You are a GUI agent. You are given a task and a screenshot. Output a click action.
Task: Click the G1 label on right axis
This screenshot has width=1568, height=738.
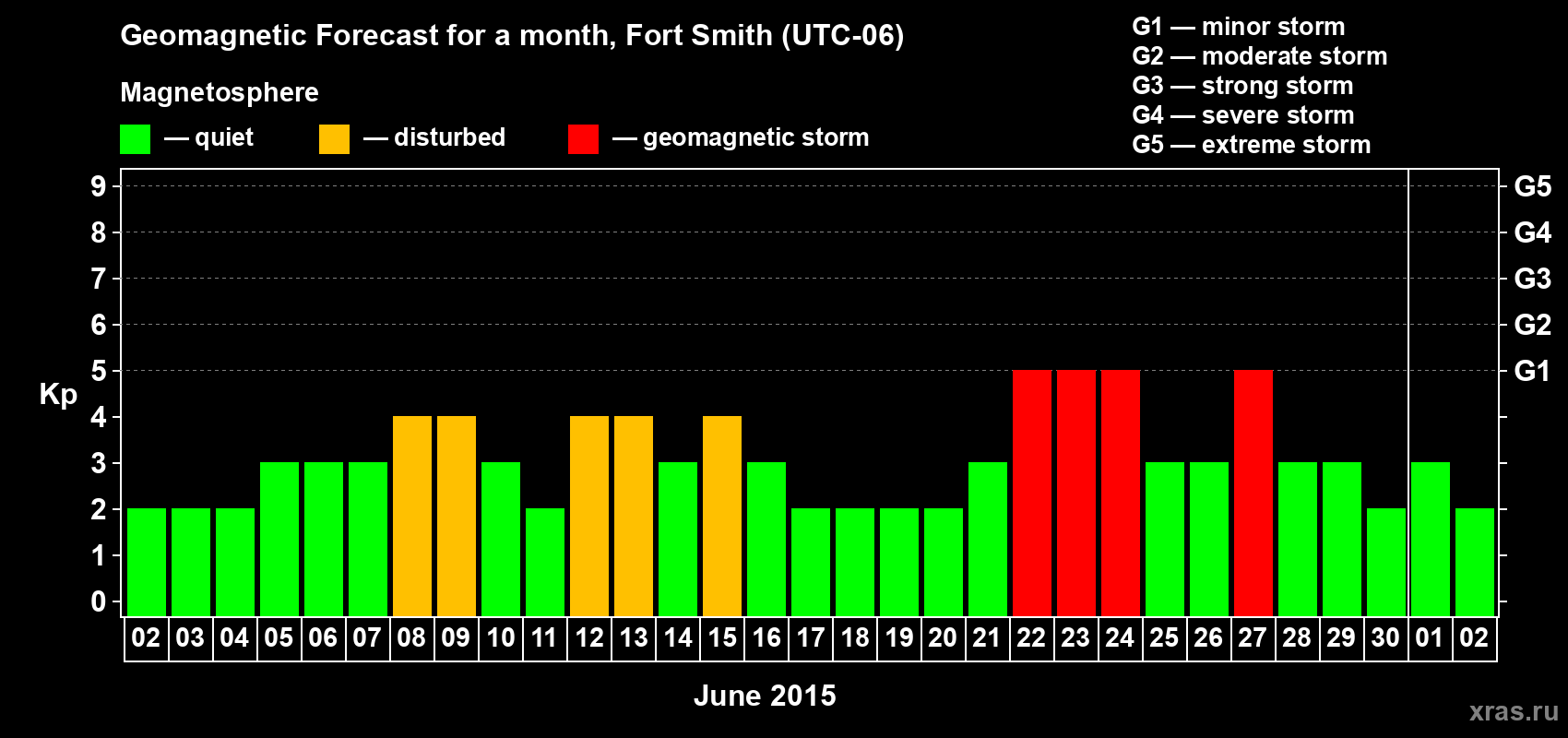1533,371
